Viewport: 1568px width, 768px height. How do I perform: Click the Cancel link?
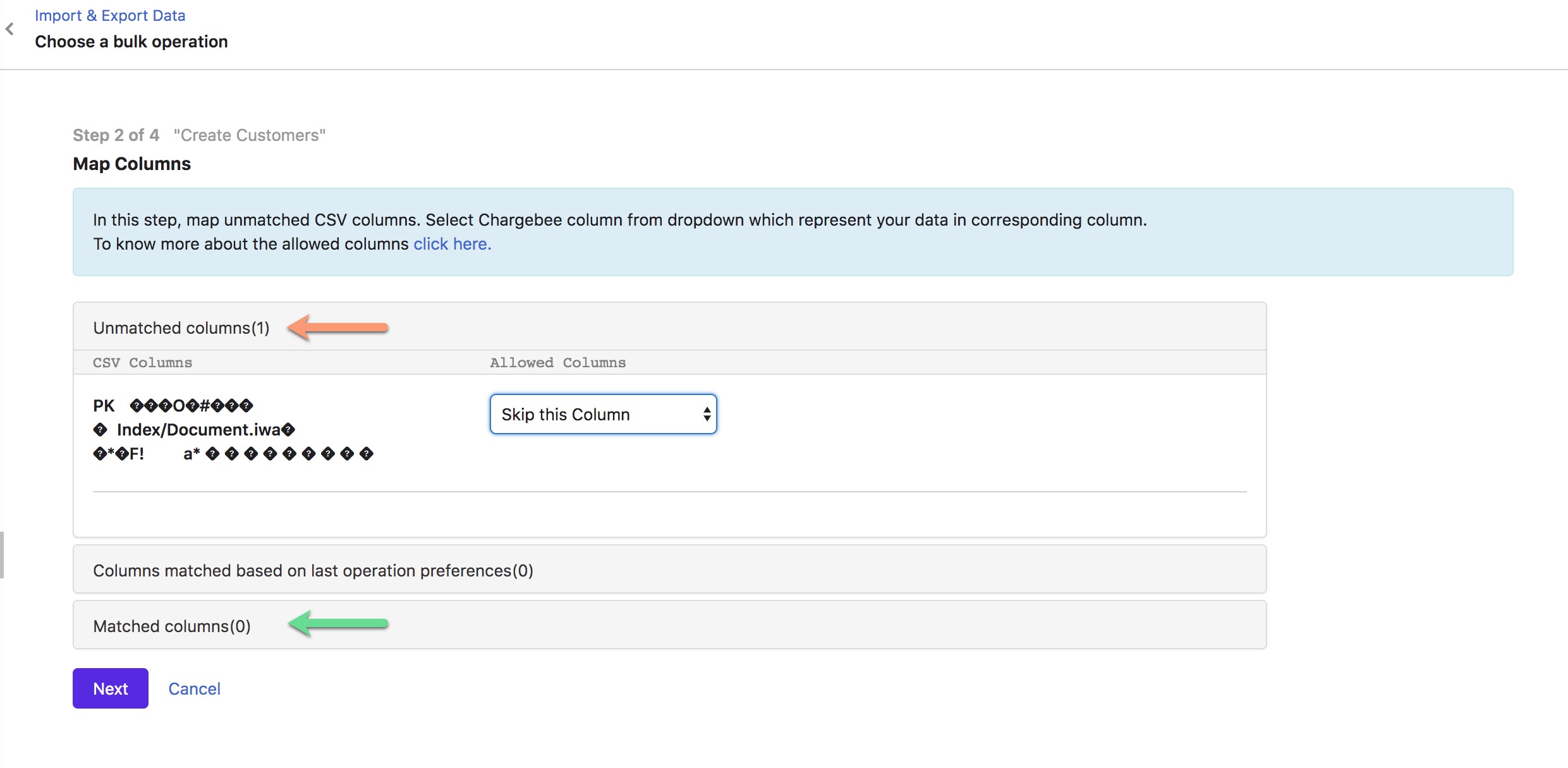click(x=194, y=688)
